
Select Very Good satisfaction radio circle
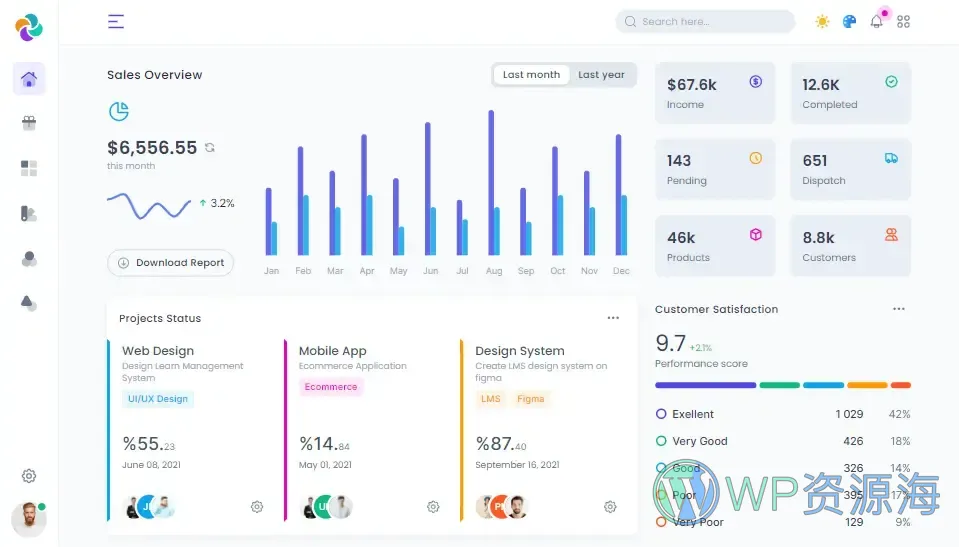[661, 441]
